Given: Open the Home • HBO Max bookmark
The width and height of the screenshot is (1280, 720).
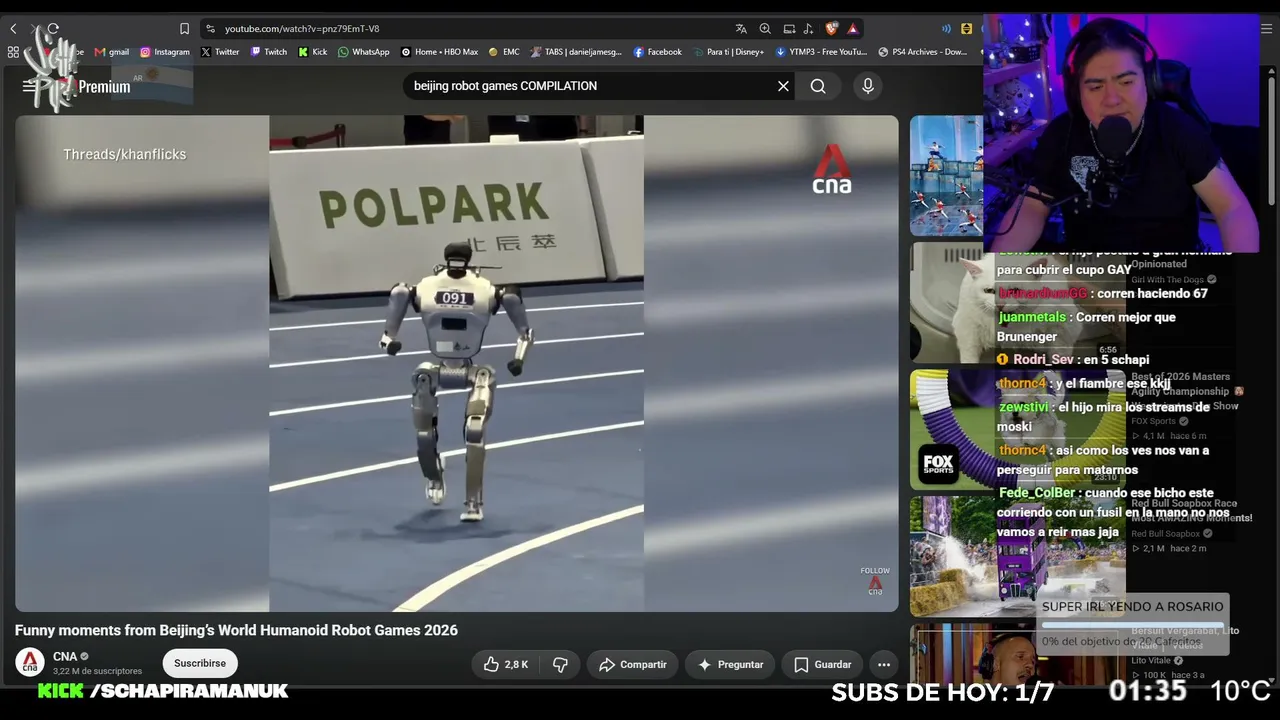Looking at the screenshot, I should (x=440, y=52).
